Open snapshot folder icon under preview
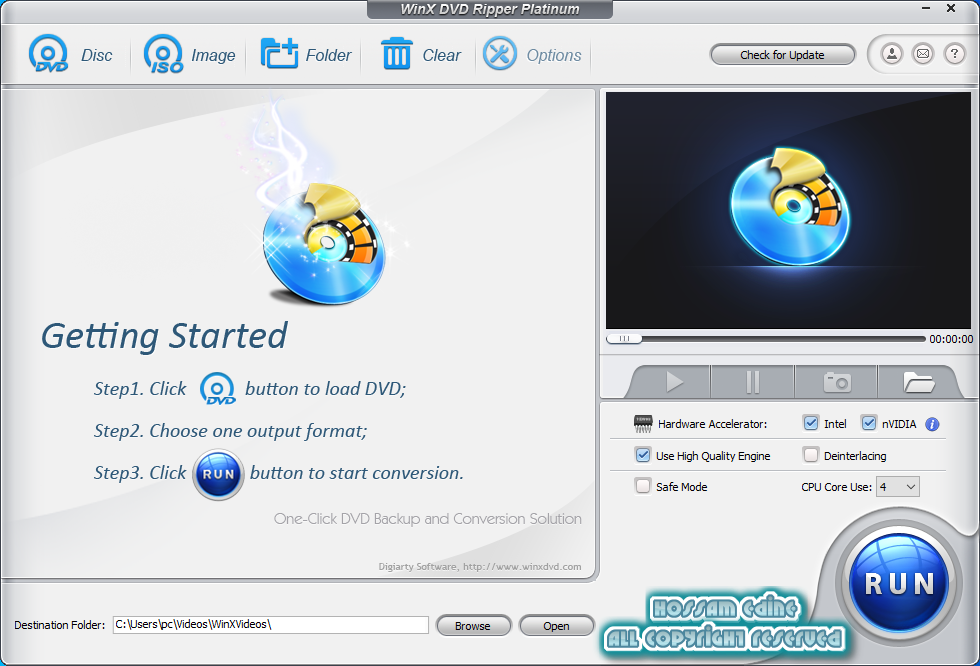This screenshot has width=980, height=666. (918, 382)
